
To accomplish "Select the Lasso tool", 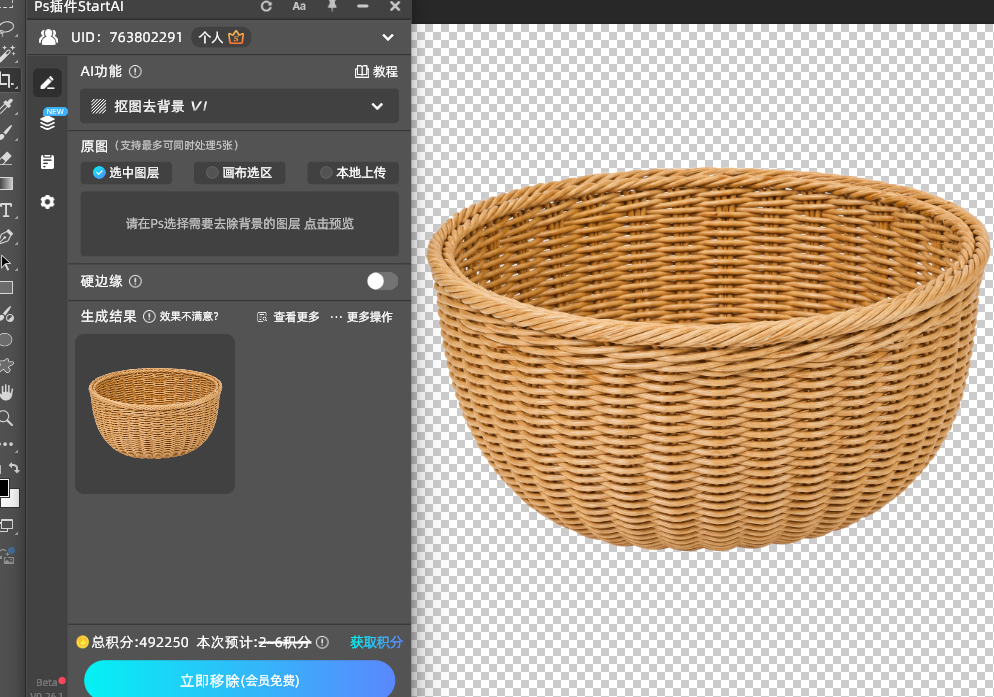I will pos(6,28).
